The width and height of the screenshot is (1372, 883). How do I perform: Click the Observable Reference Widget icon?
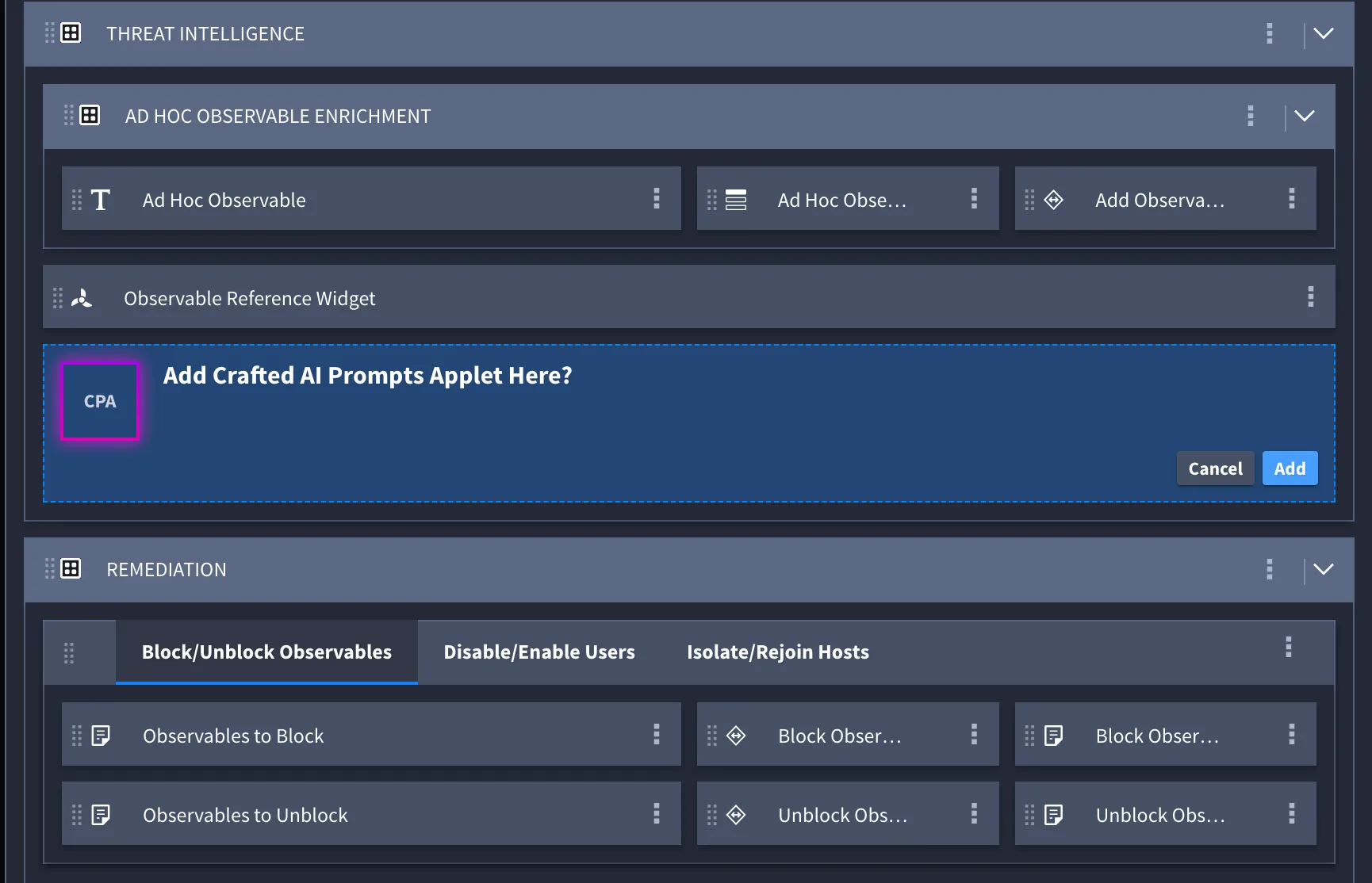pos(82,298)
